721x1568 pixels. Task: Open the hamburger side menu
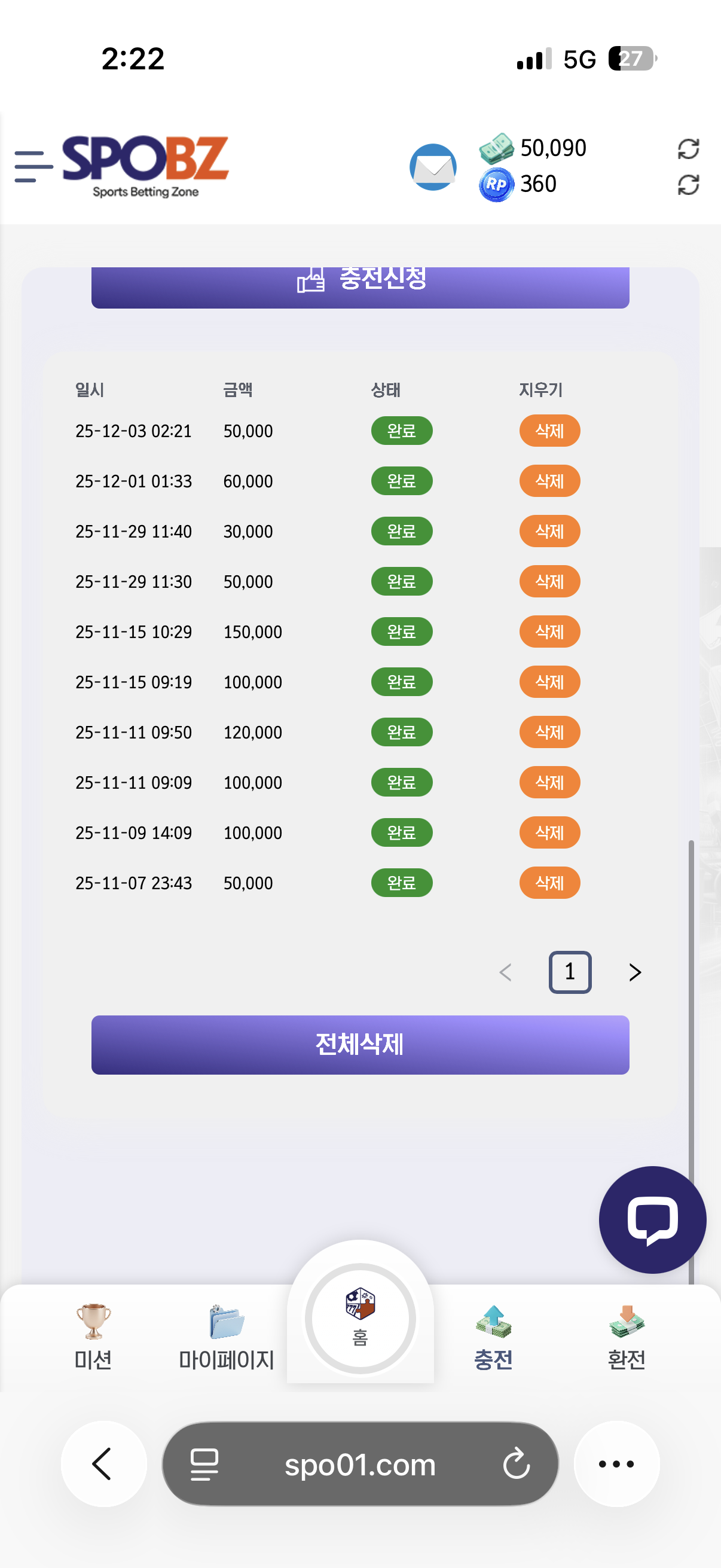point(33,166)
